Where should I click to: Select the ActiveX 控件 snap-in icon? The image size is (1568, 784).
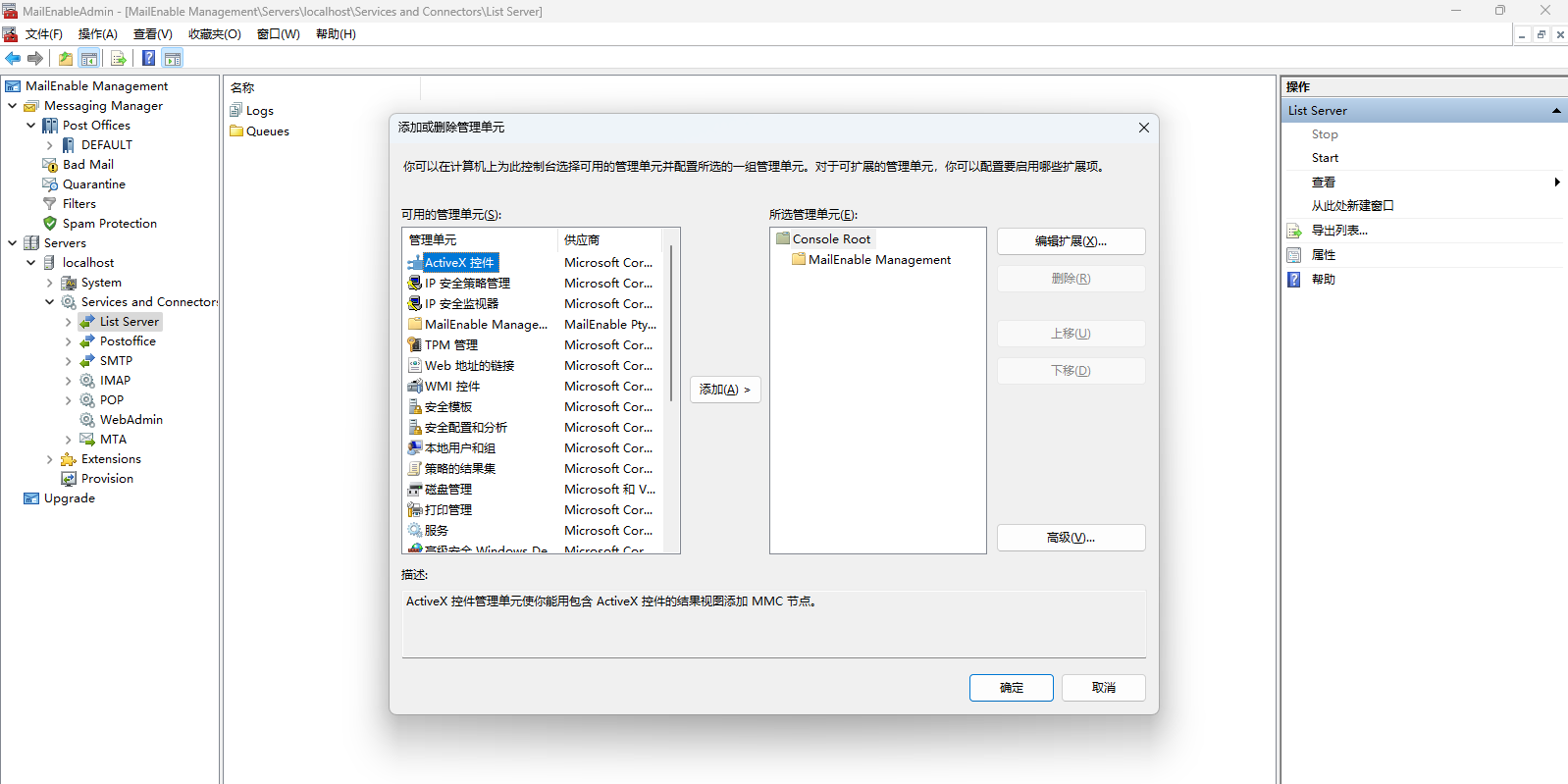[415, 263]
